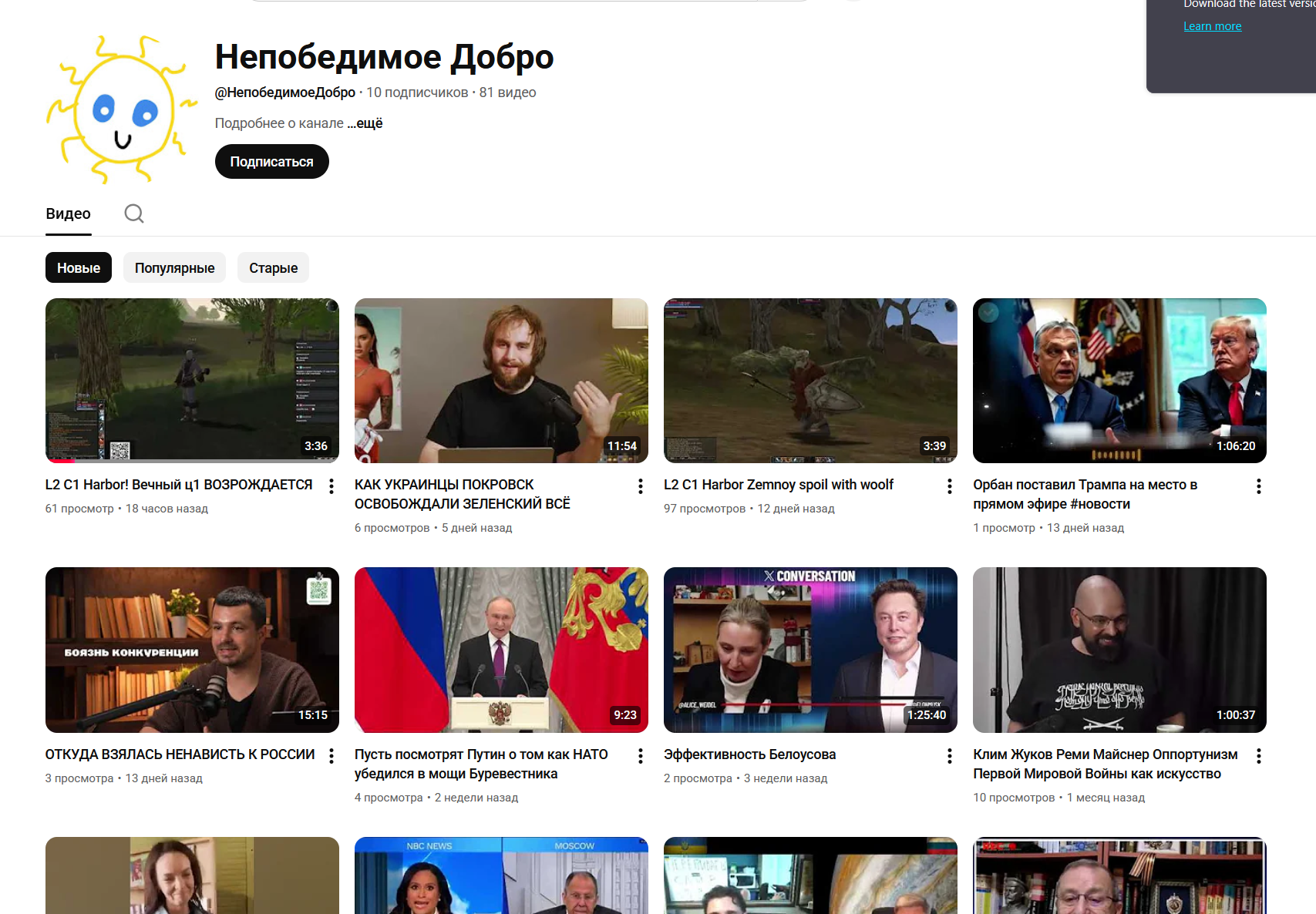Click the 97 просмотров view count
Screen dimensions: 1316x914
pos(705,509)
